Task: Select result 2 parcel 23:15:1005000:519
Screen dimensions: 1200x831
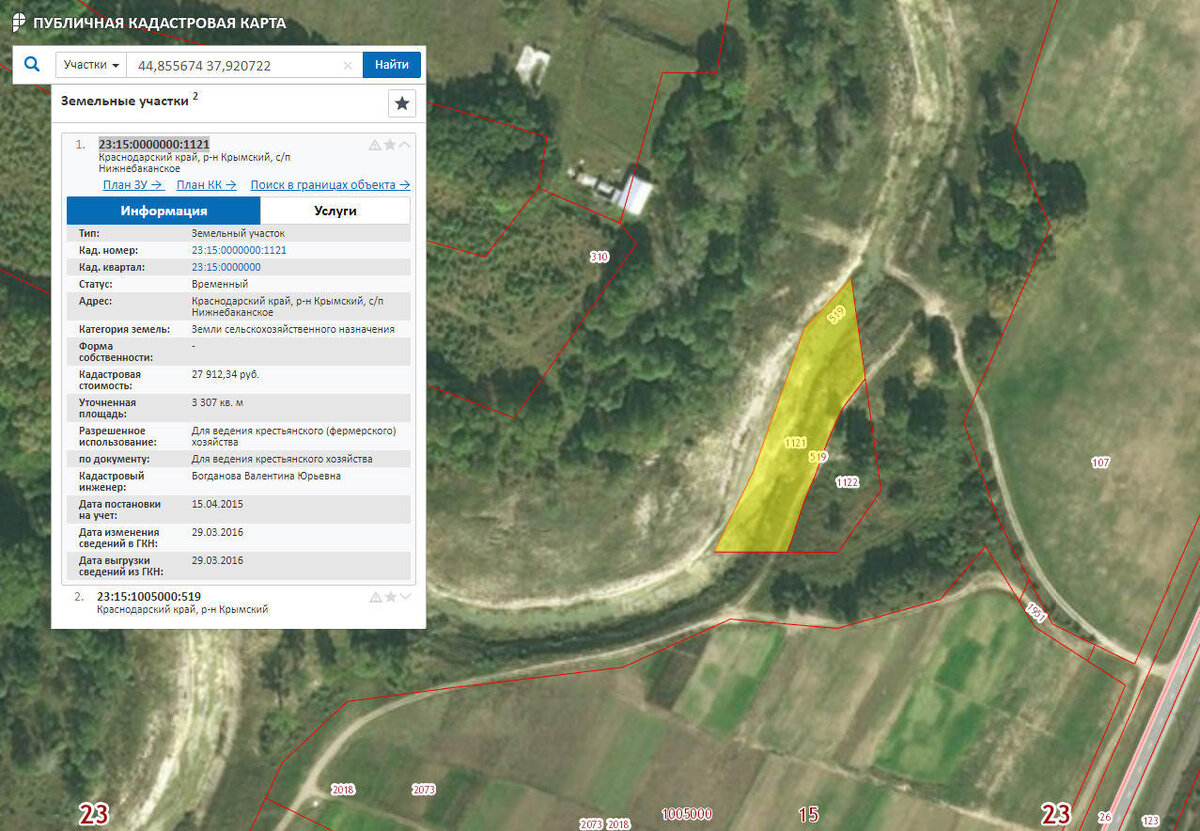Action: pyautogui.click(x=149, y=596)
